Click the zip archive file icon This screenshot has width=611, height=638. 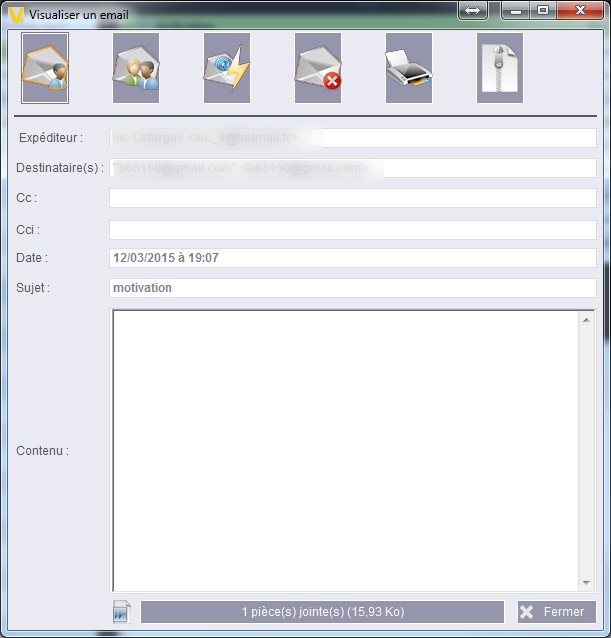(x=500, y=68)
